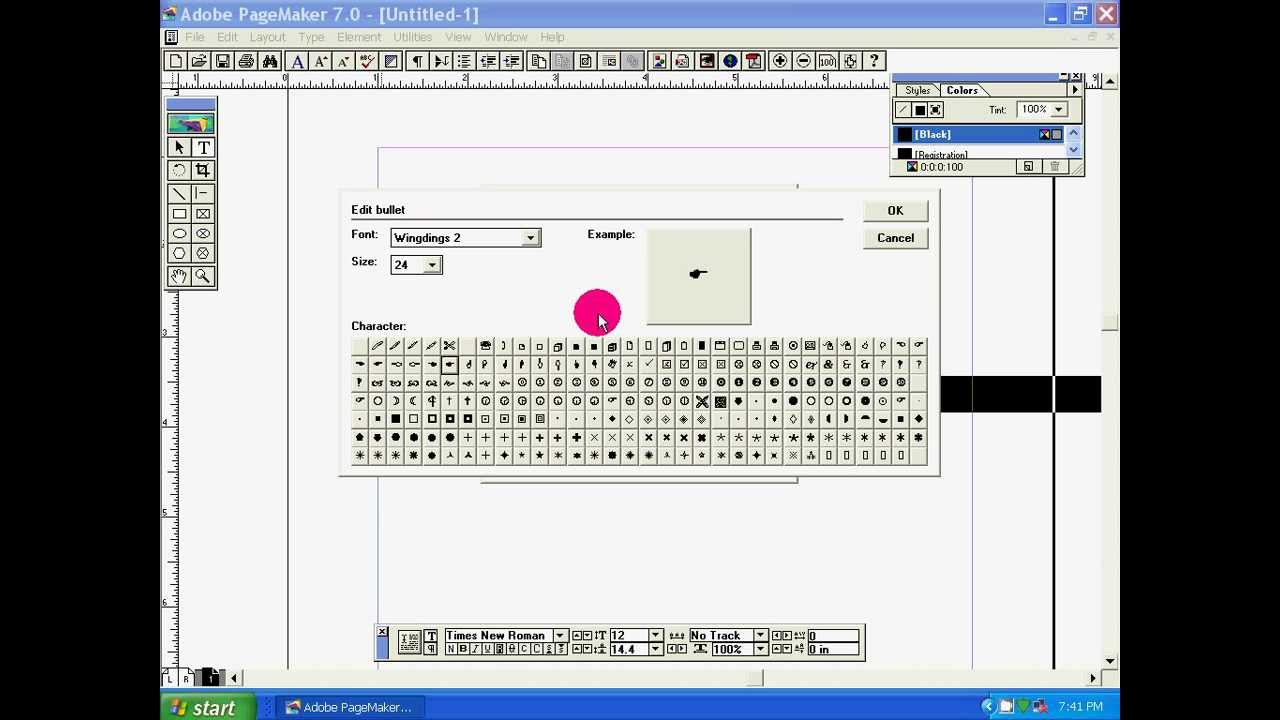
Task: Switch control palette to paragraph view
Action: coord(431,649)
